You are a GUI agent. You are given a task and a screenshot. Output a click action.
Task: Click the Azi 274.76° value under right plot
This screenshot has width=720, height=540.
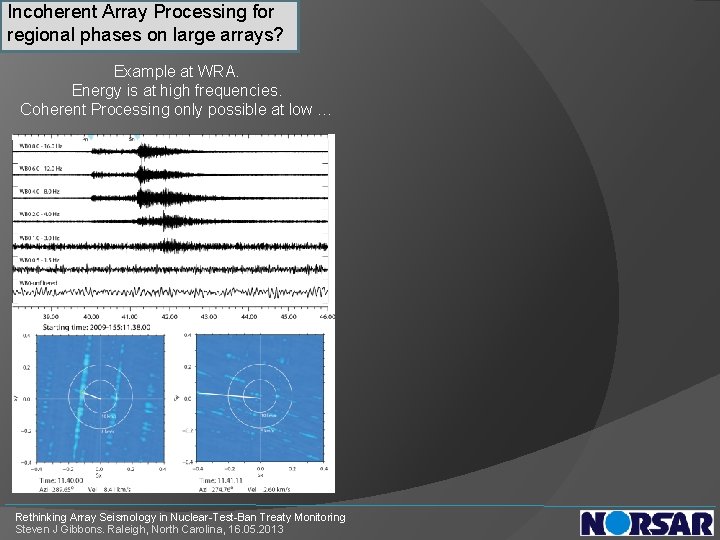[x=216, y=489]
